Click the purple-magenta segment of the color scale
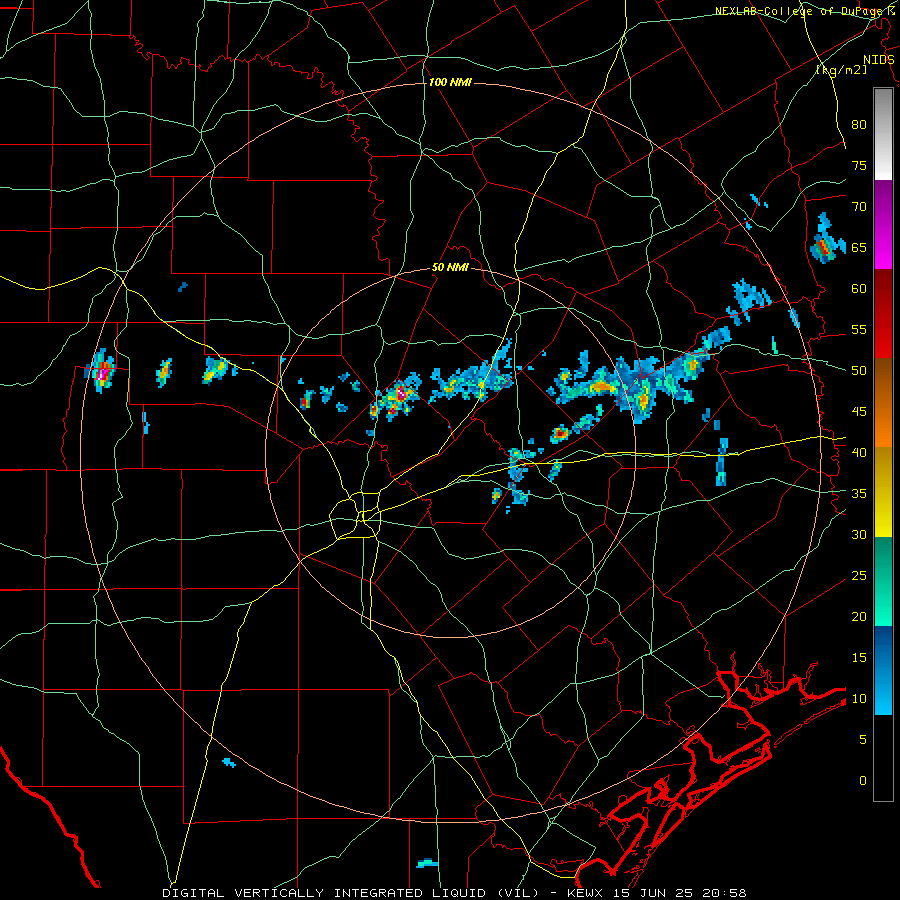The height and width of the screenshot is (900, 900). (x=883, y=224)
